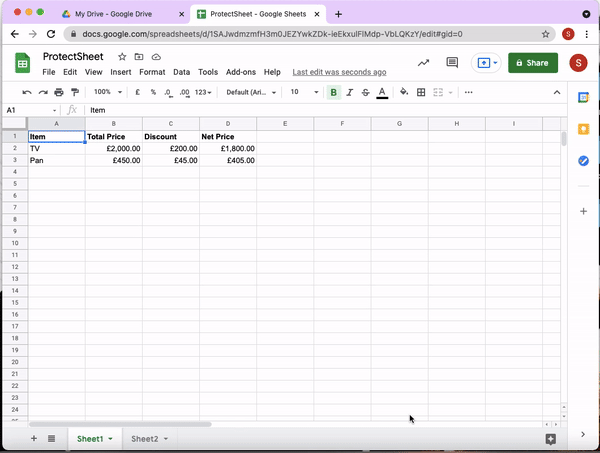Star the ProtectSheet document

pos(122,57)
